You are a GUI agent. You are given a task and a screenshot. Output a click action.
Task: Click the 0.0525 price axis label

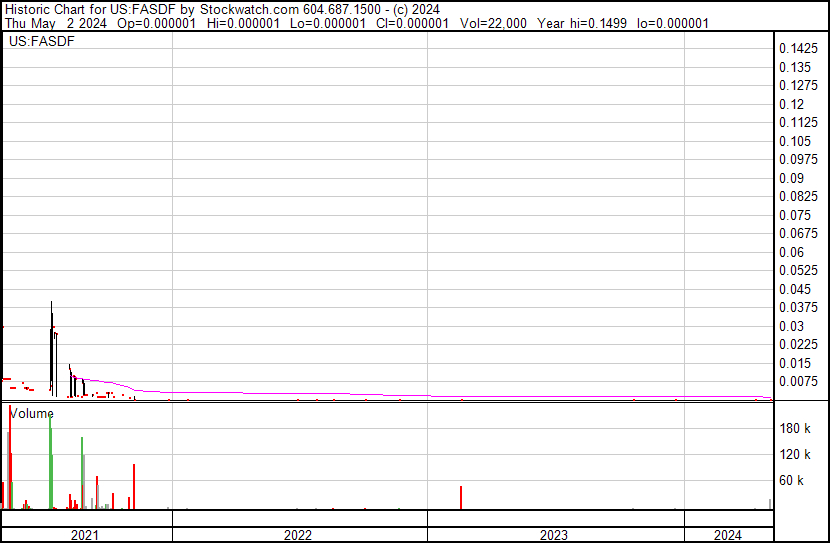[x=798, y=270]
